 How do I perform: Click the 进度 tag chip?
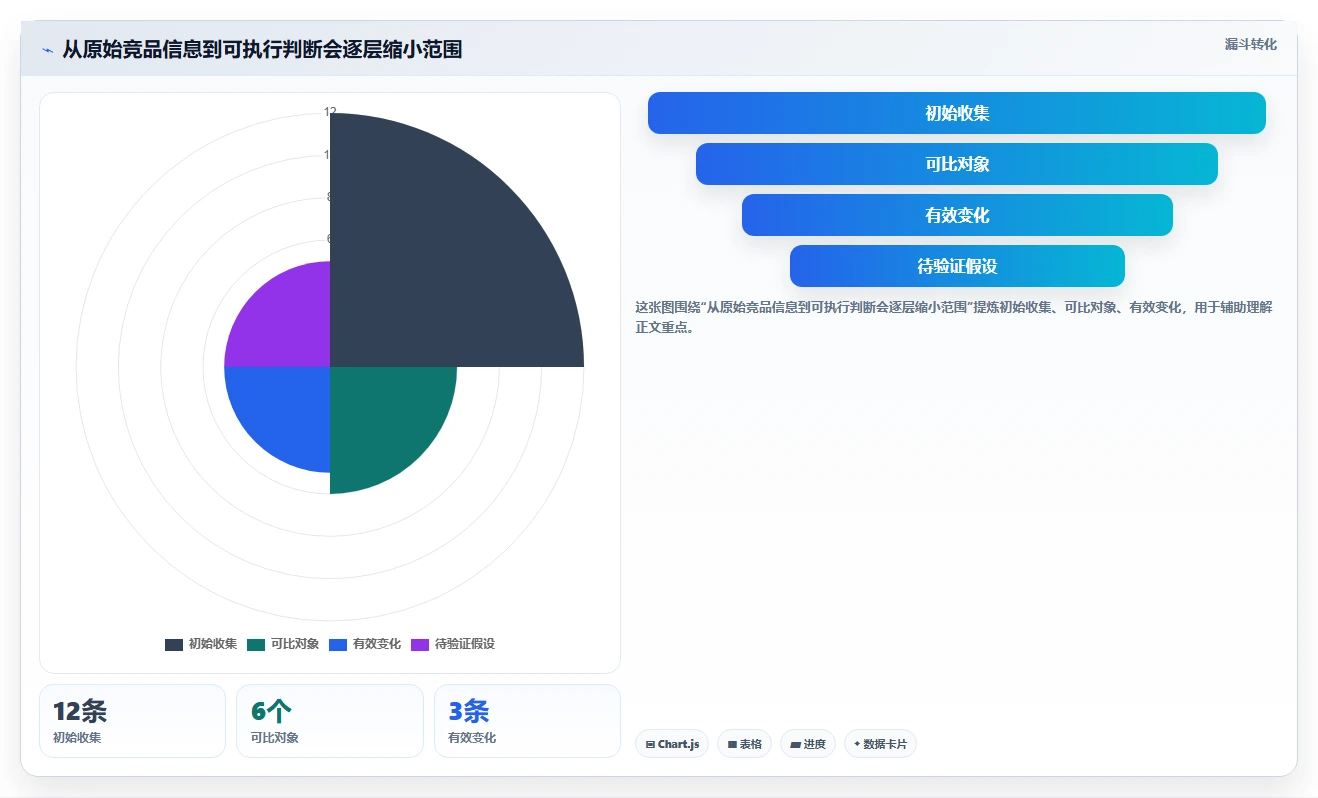pyautogui.click(x=808, y=744)
